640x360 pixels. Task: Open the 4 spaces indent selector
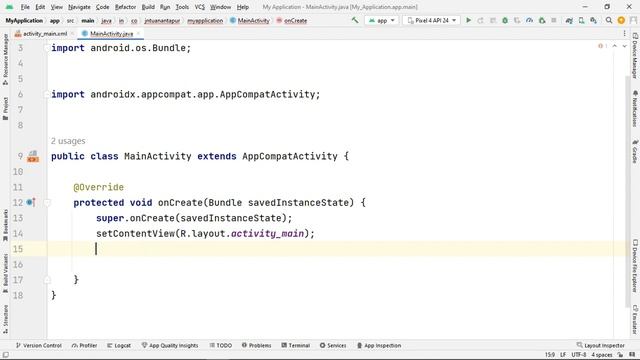point(602,355)
